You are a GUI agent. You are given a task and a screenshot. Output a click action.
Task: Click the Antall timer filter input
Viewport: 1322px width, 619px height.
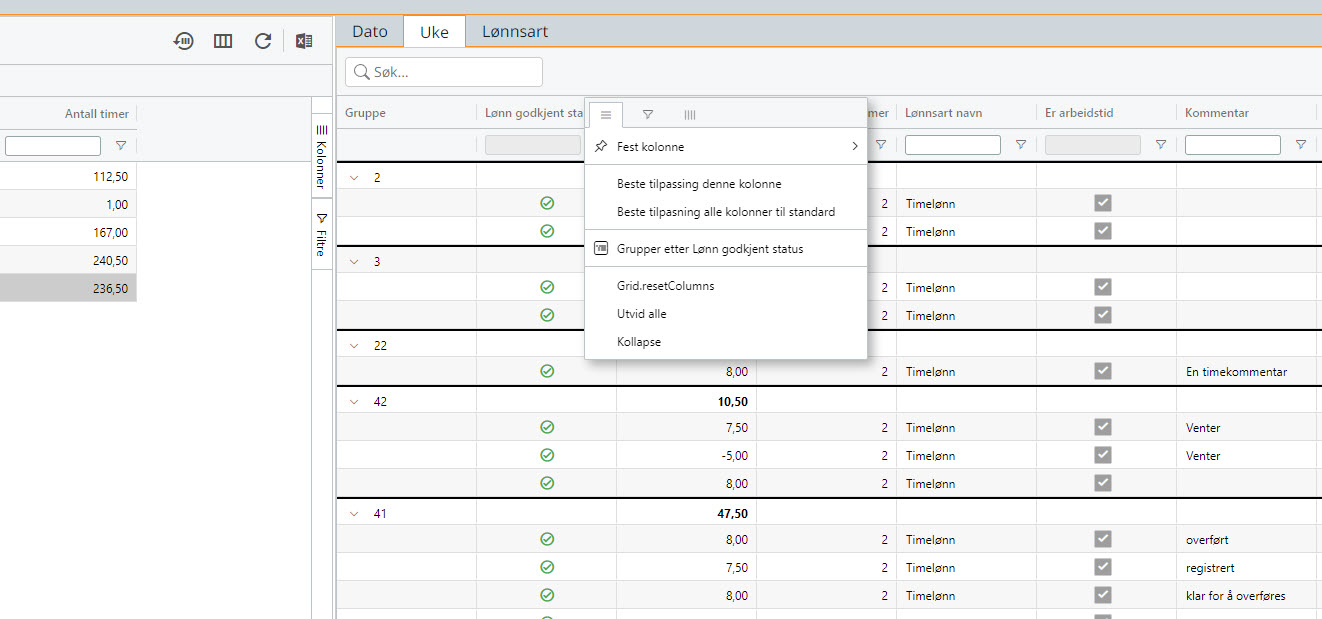click(53, 146)
